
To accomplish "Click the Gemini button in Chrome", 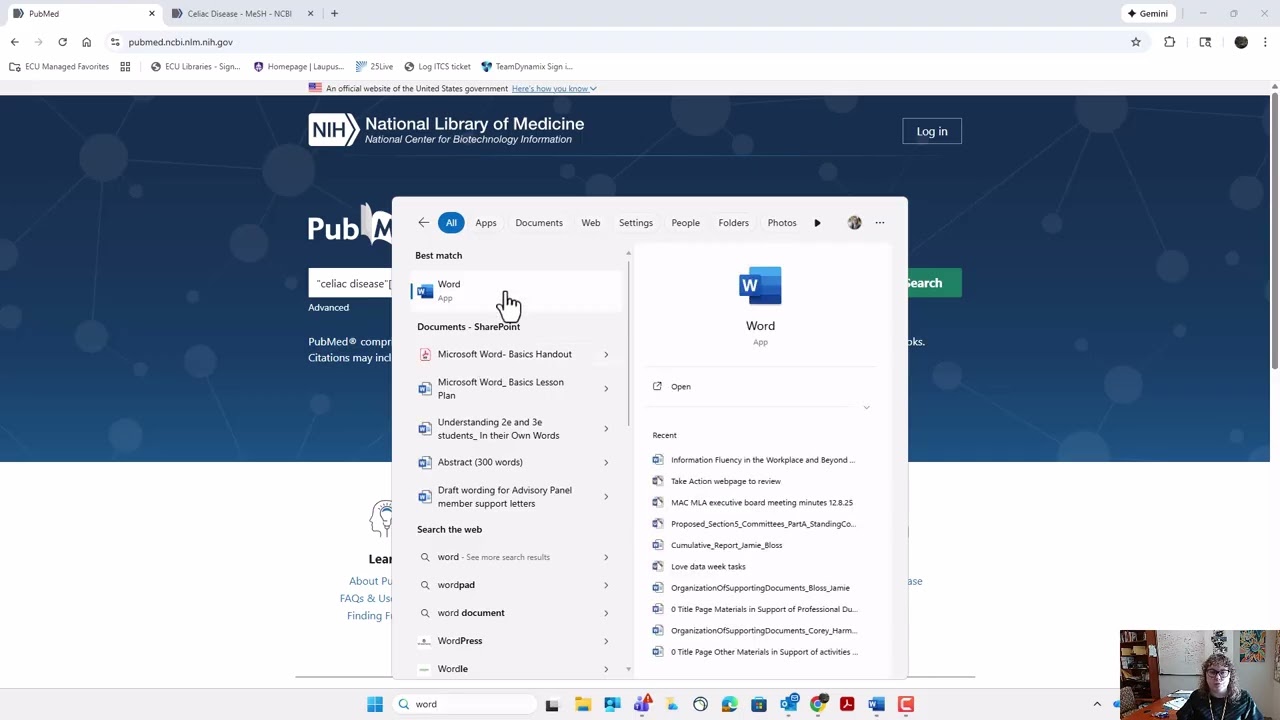I will pyautogui.click(x=1148, y=14).
